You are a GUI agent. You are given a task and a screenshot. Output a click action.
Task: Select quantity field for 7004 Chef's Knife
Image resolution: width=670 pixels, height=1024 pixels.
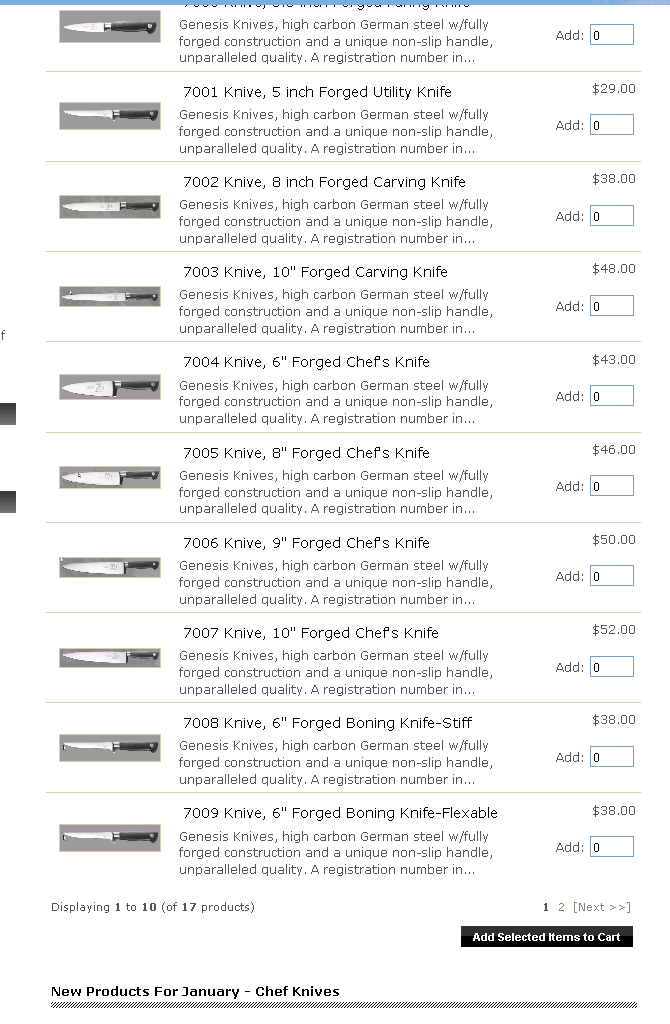tap(611, 396)
